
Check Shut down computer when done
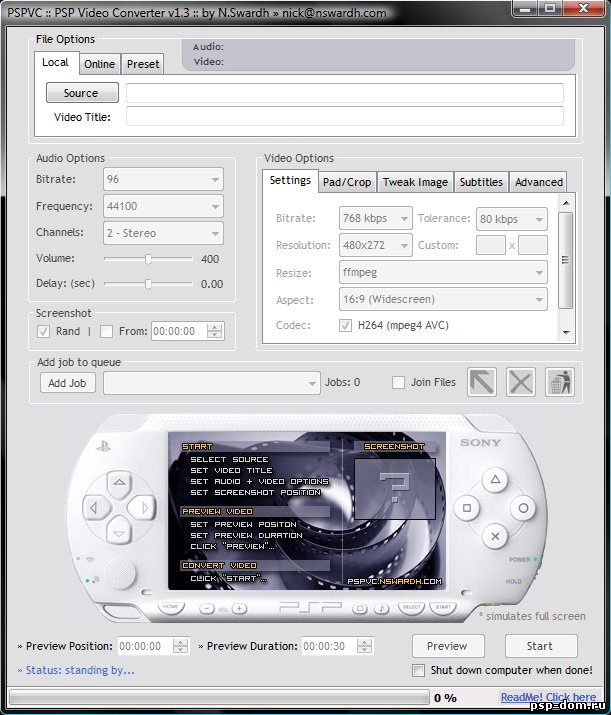[x=419, y=670]
